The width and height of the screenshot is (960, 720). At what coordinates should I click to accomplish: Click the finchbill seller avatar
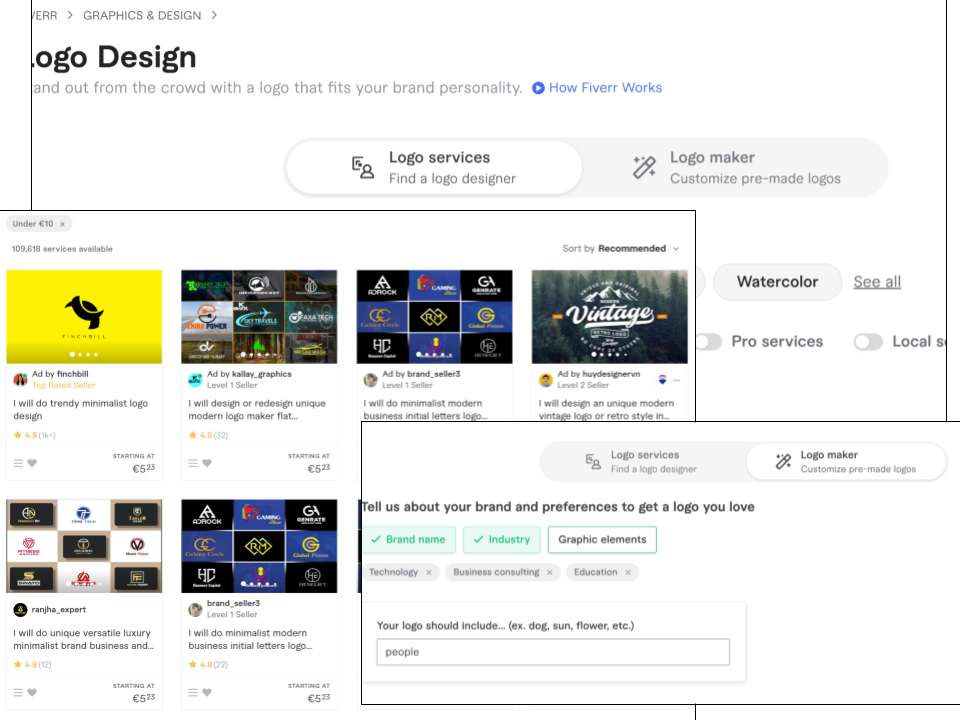pyautogui.click(x=20, y=380)
